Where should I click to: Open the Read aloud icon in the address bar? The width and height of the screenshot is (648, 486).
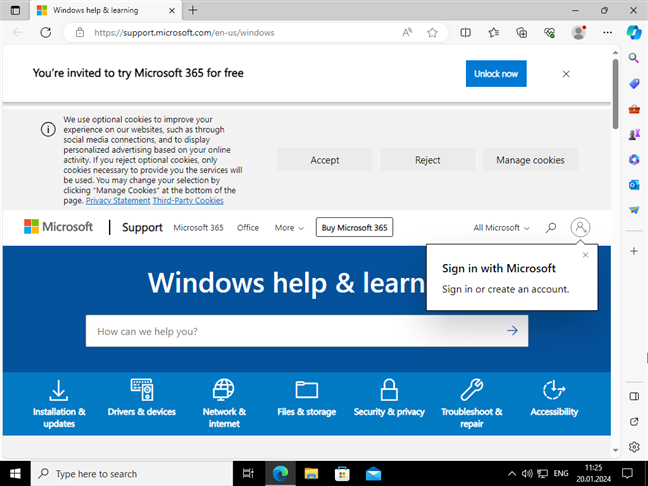click(x=407, y=33)
